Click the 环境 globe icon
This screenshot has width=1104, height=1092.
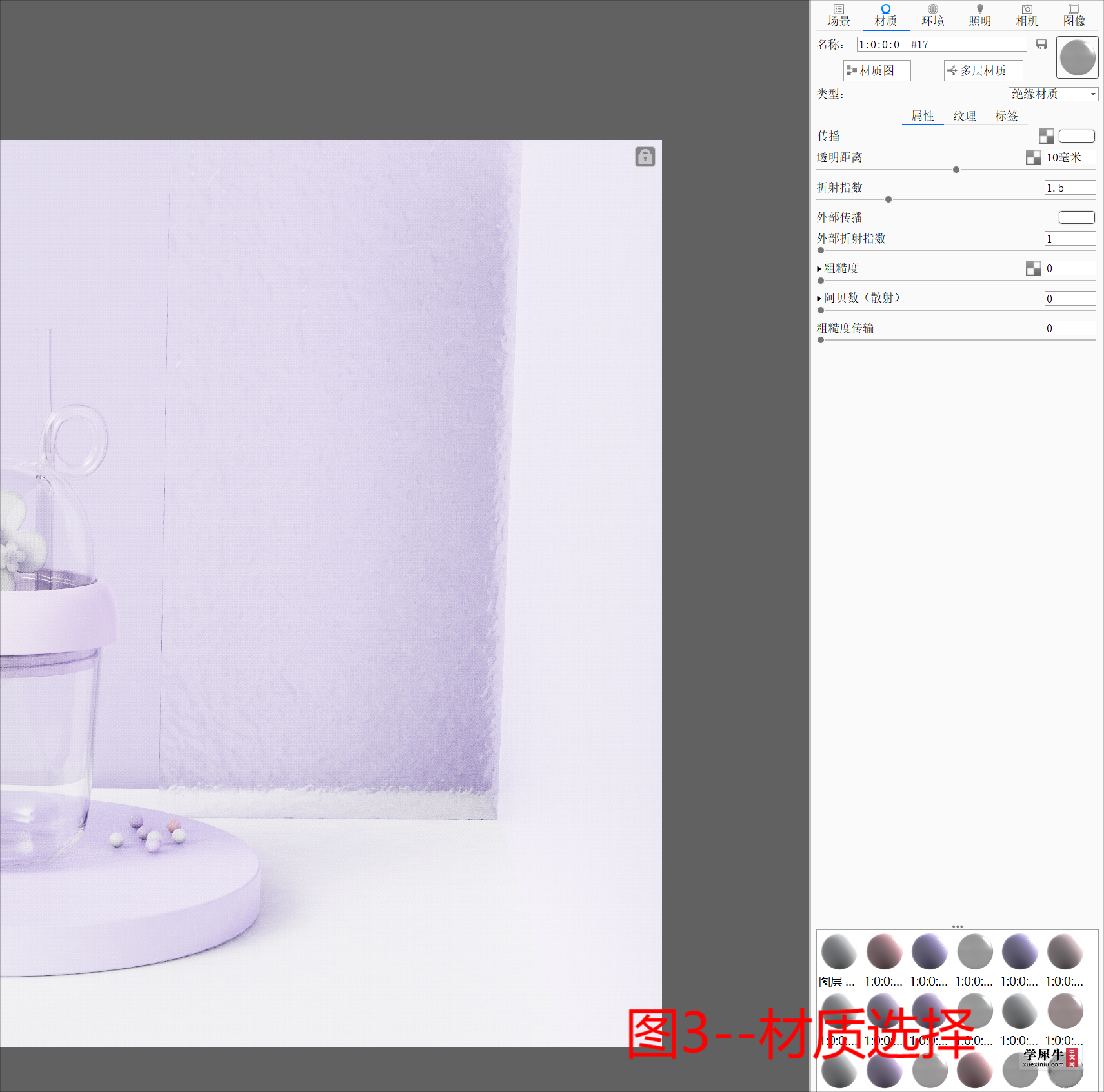click(x=932, y=9)
